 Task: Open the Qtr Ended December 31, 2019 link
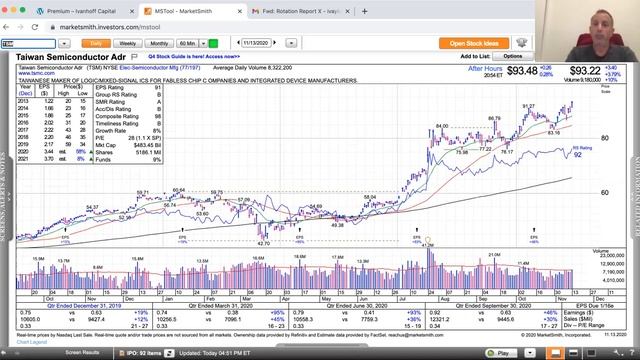coord(84,306)
